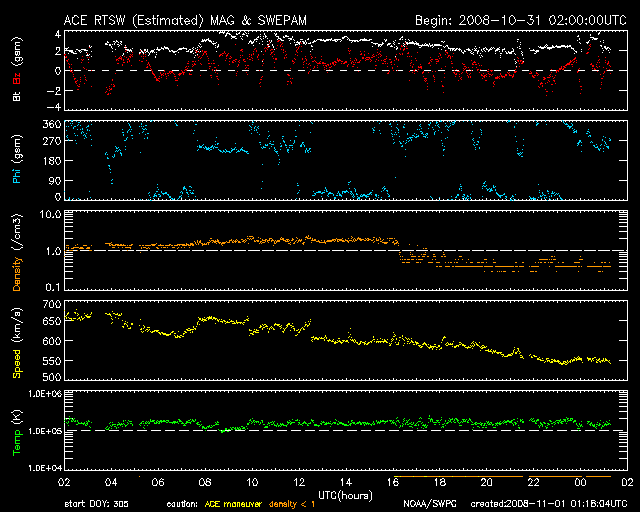This screenshot has height=512, width=640.
Task: Click the UTC(hours) x-axis label
Action: pos(346,495)
